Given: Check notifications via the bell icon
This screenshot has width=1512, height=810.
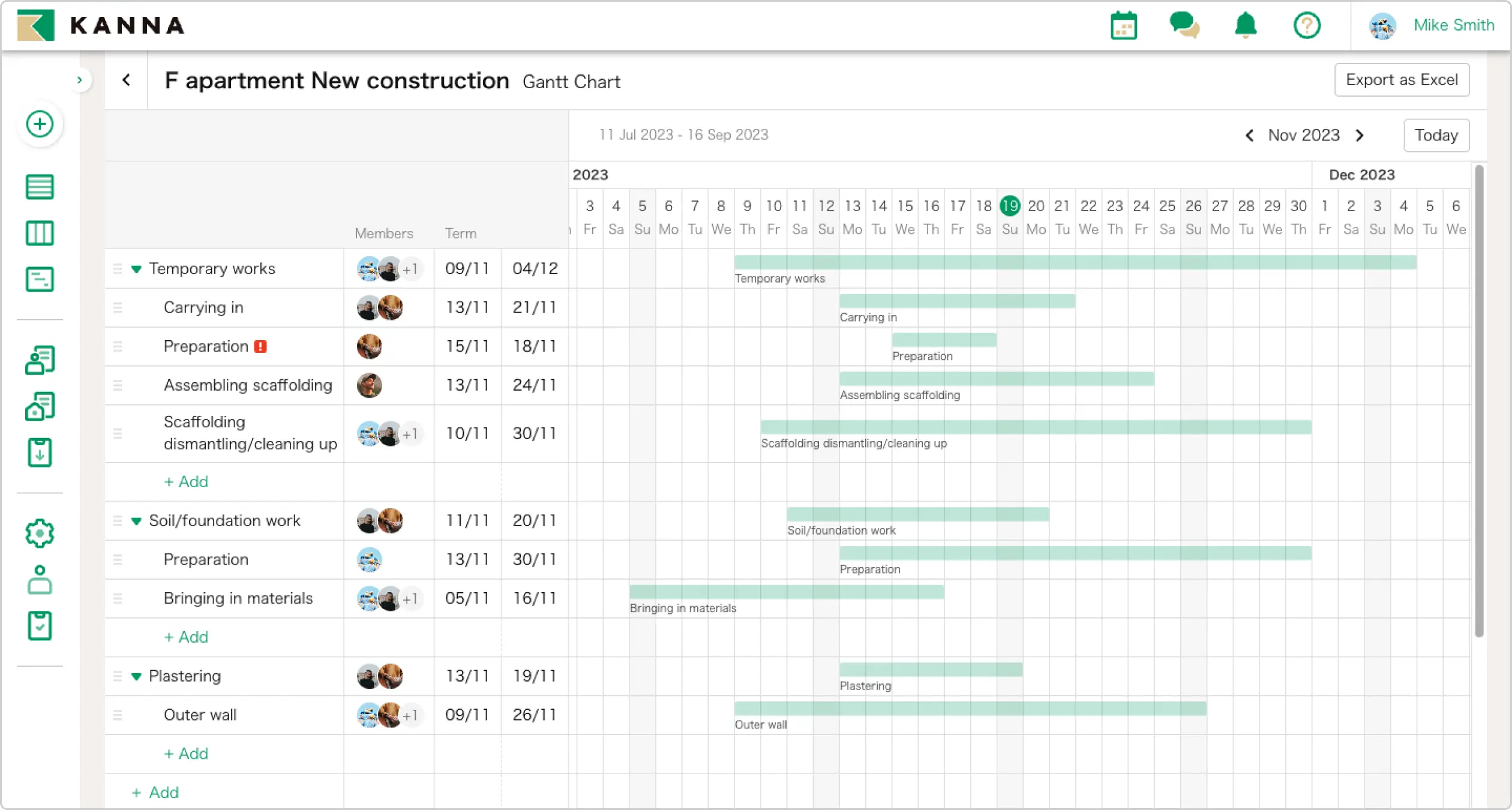Looking at the screenshot, I should (x=1245, y=25).
